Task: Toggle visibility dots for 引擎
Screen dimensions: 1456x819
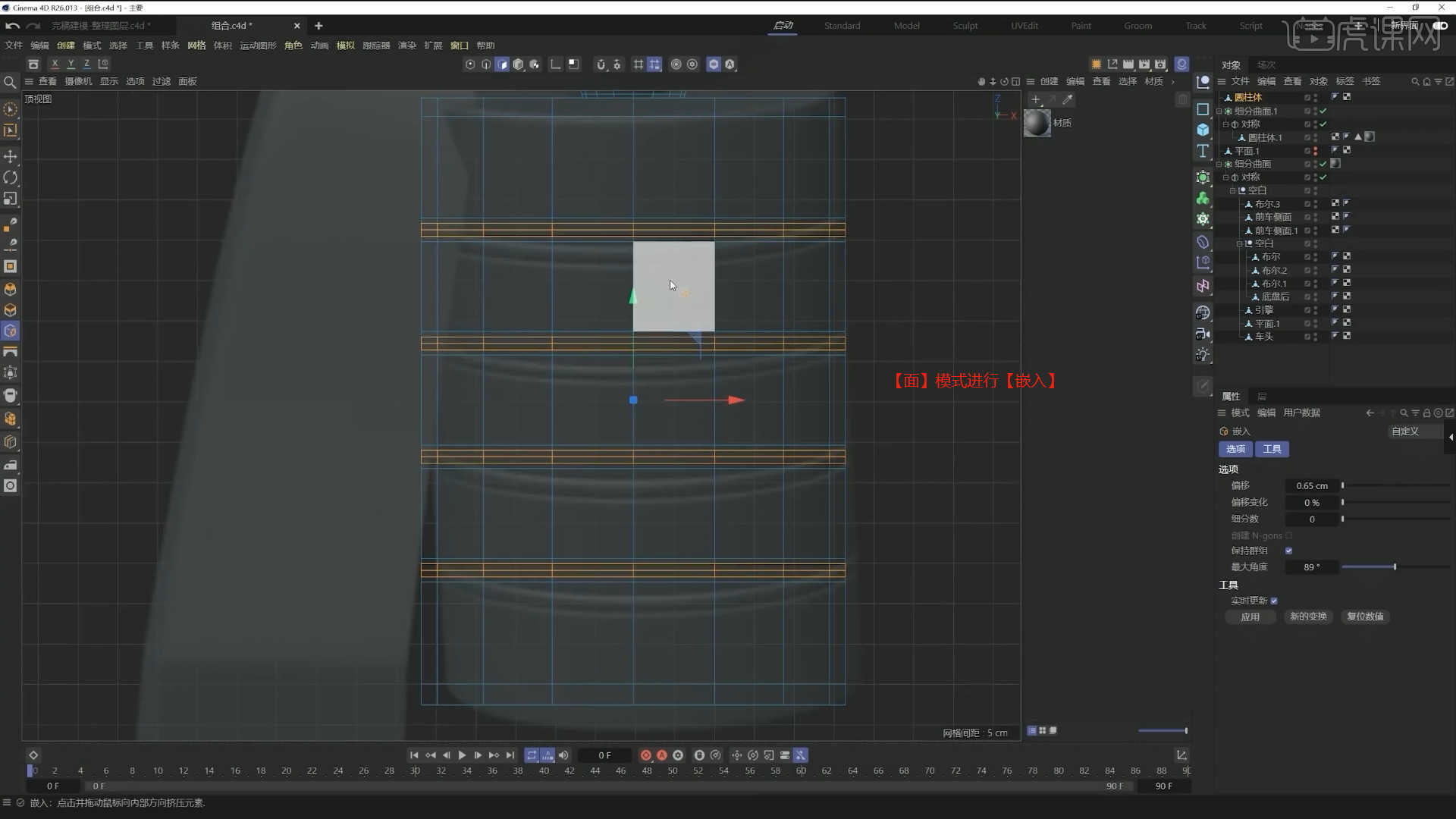Action: [x=1316, y=310]
